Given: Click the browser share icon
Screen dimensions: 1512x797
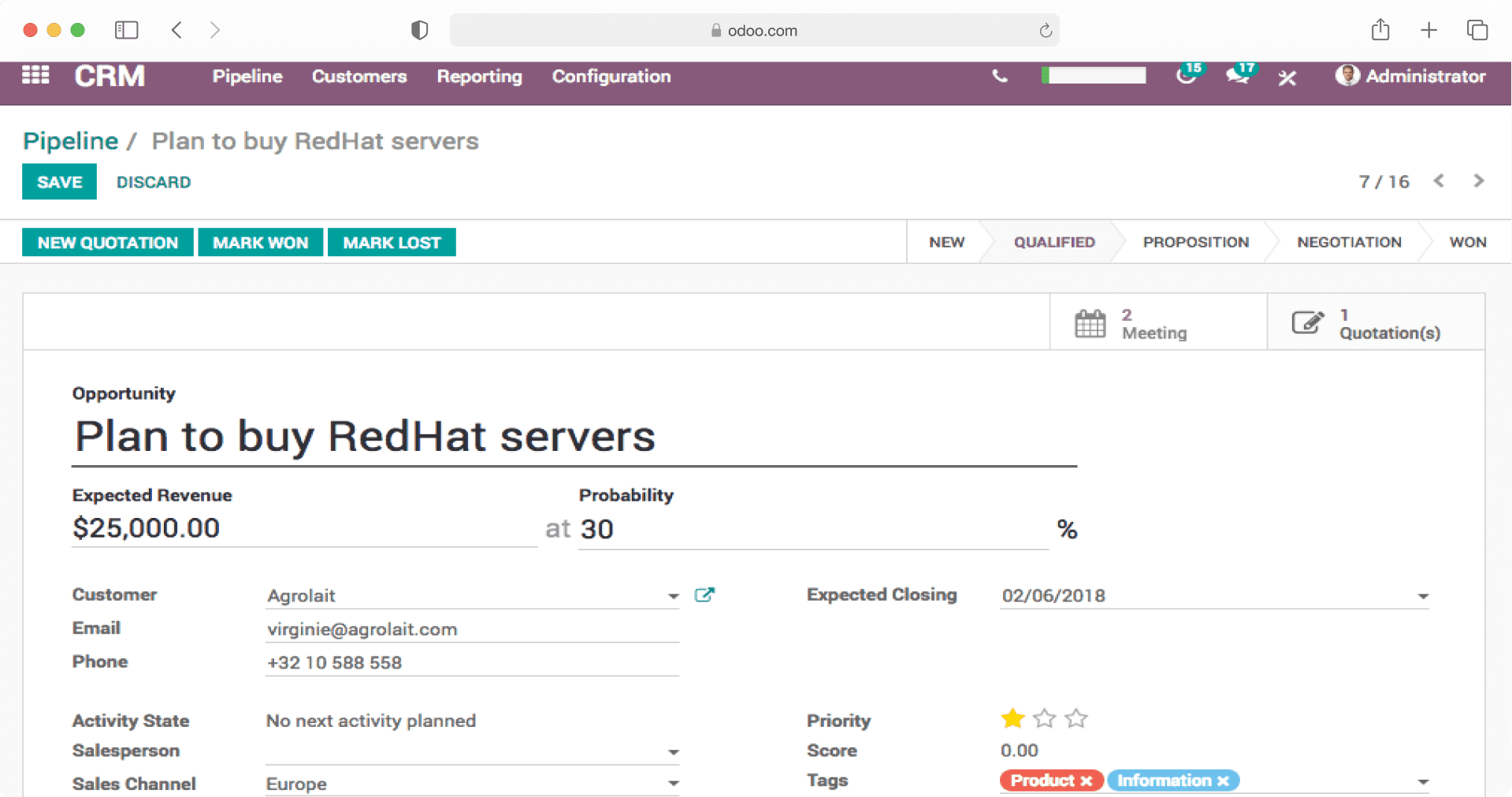Looking at the screenshot, I should pyautogui.click(x=1380, y=29).
